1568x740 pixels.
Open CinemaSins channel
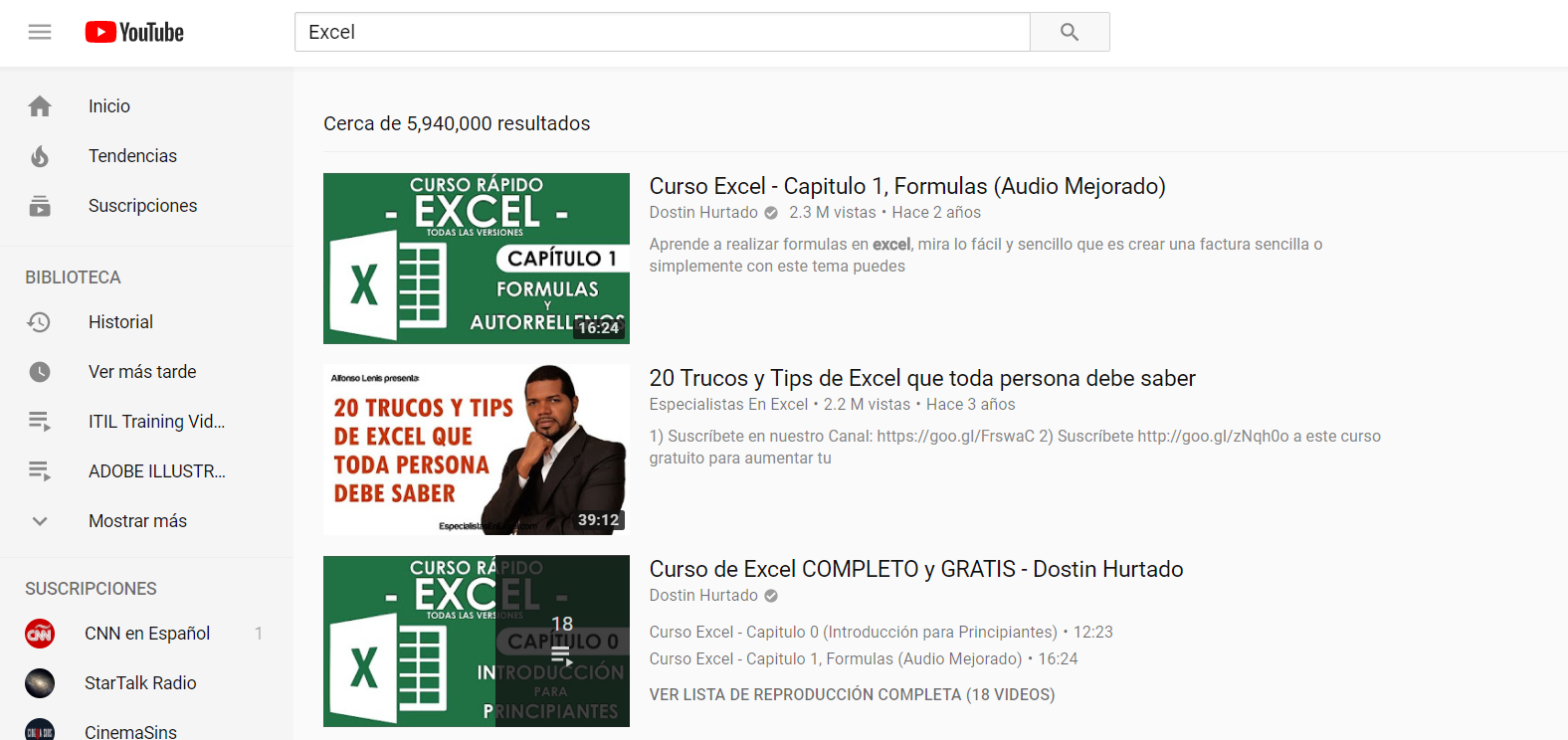[130, 732]
